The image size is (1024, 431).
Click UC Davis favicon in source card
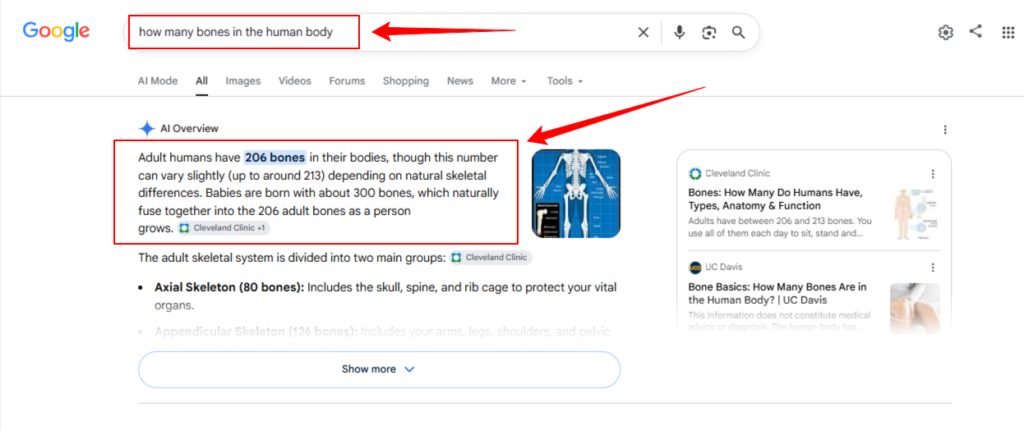pyautogui.click(x=695, y=267)
